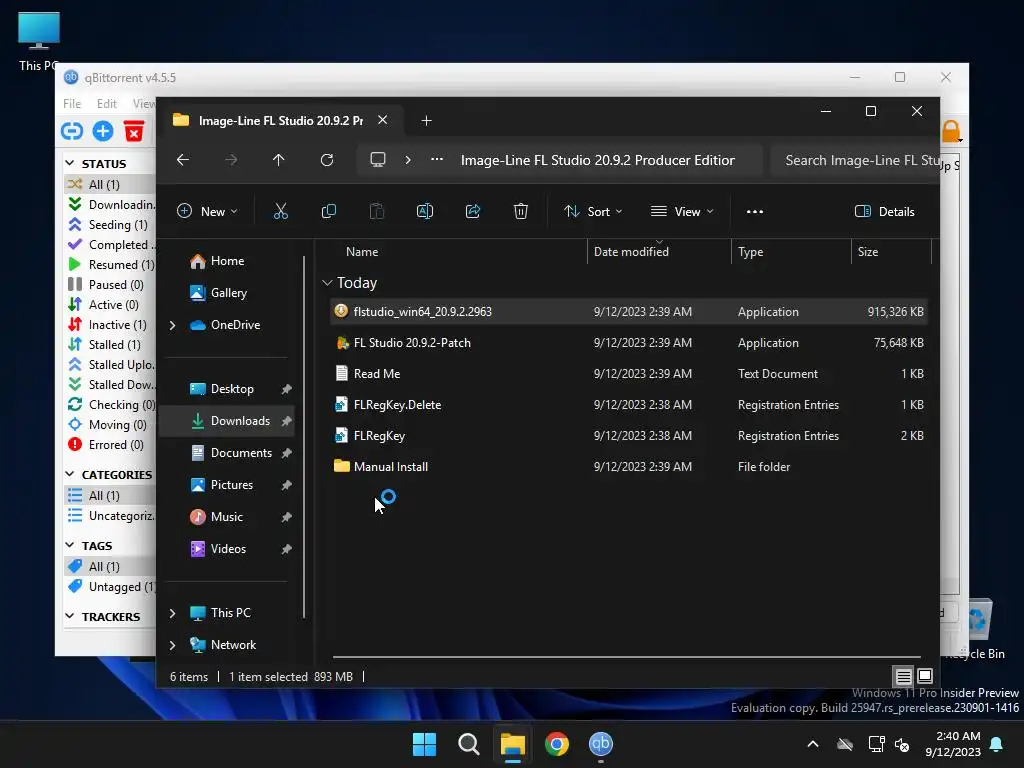Switch to details list view layout
1024x768 pixels.
coord(903,677)
